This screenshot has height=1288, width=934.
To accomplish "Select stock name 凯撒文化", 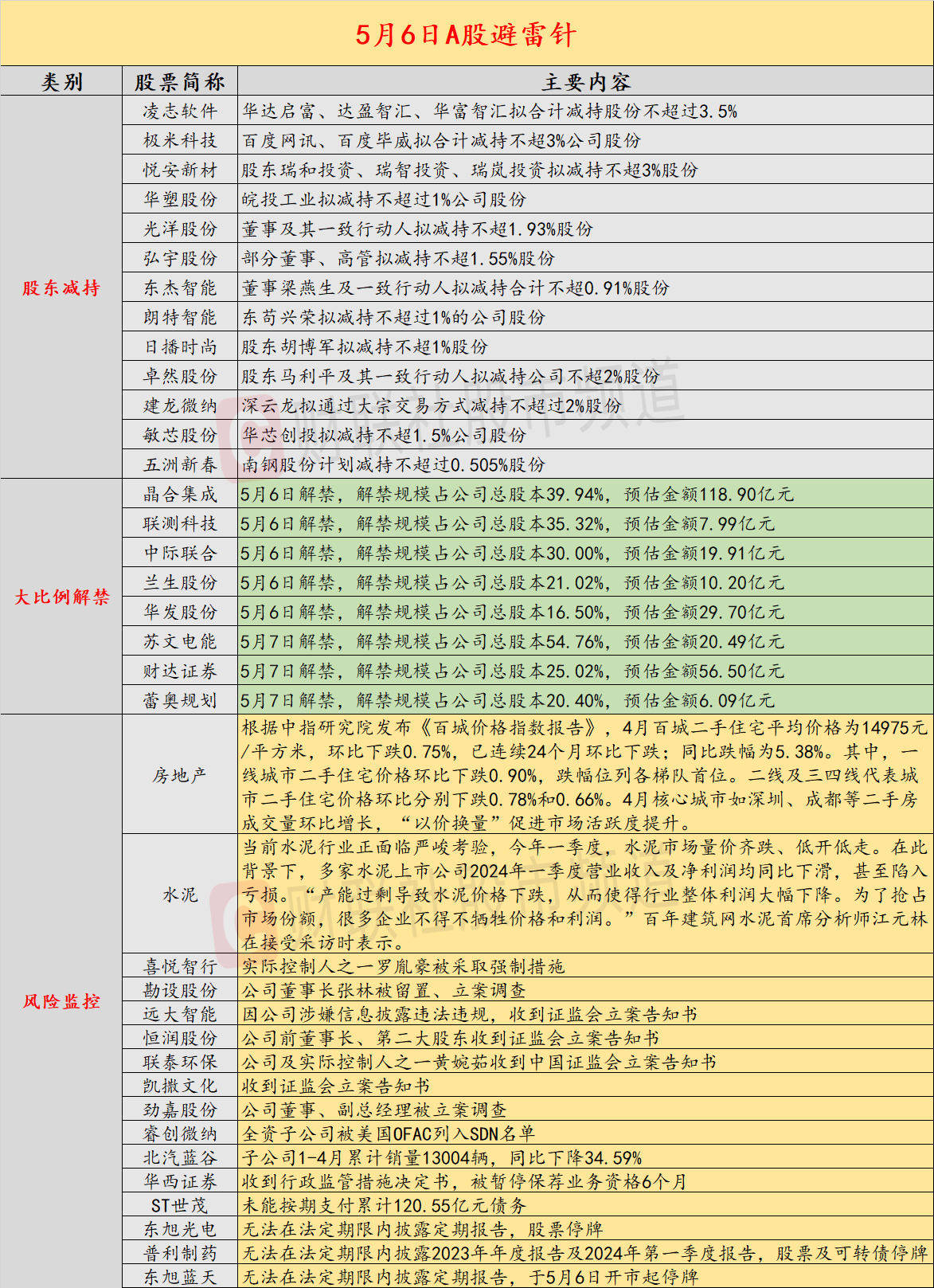I will (x=180, y=1086).
